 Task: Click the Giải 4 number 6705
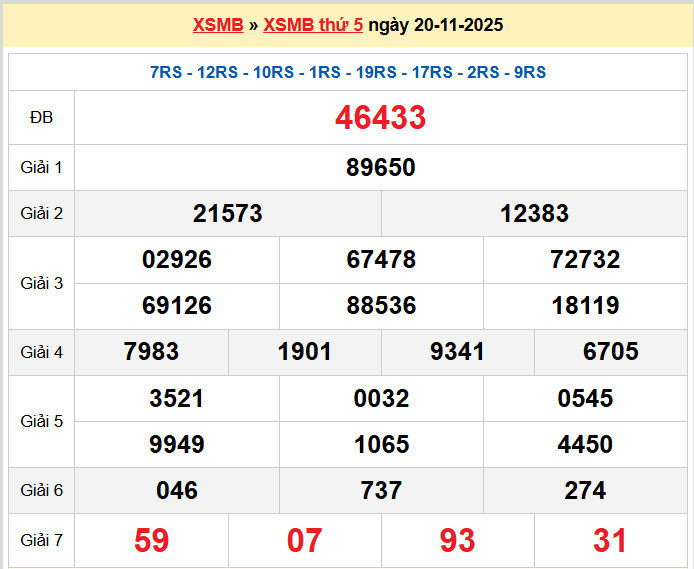pyautogui.click(x=610, y=352)
